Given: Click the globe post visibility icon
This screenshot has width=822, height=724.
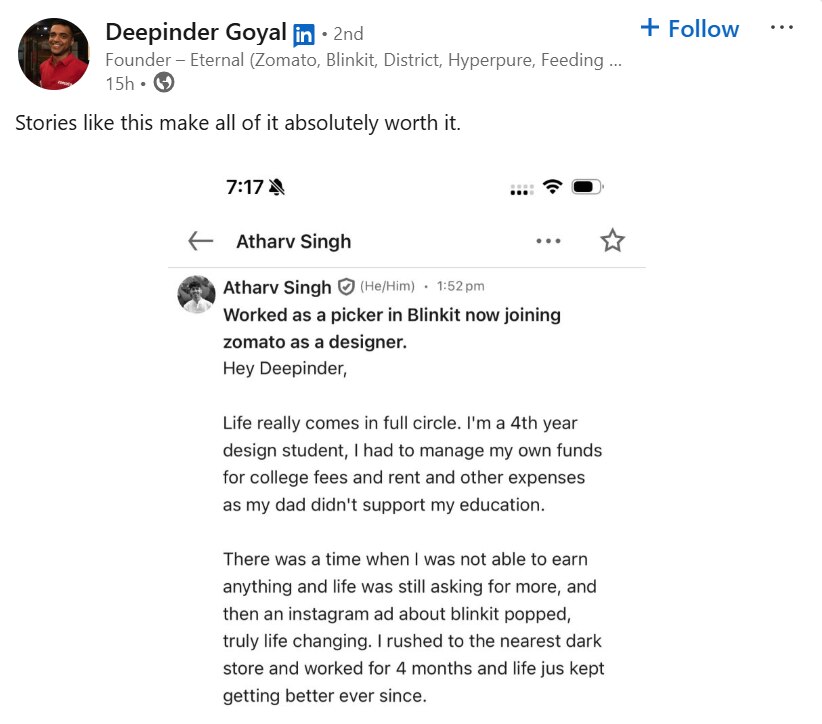Looking at the screenshot, I should click(x=164, y=83).
